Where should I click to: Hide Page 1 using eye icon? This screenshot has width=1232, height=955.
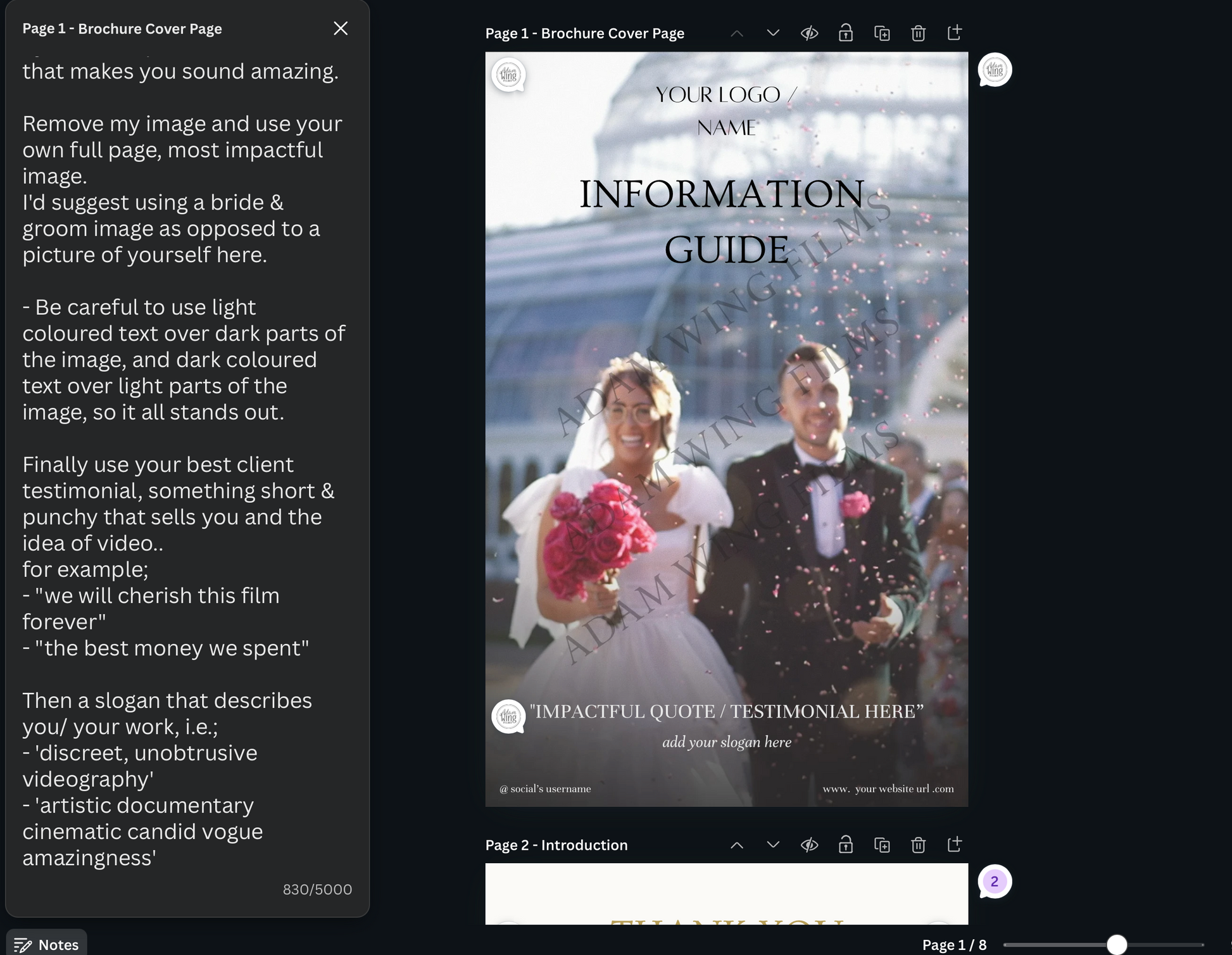(x=809, y=33)
